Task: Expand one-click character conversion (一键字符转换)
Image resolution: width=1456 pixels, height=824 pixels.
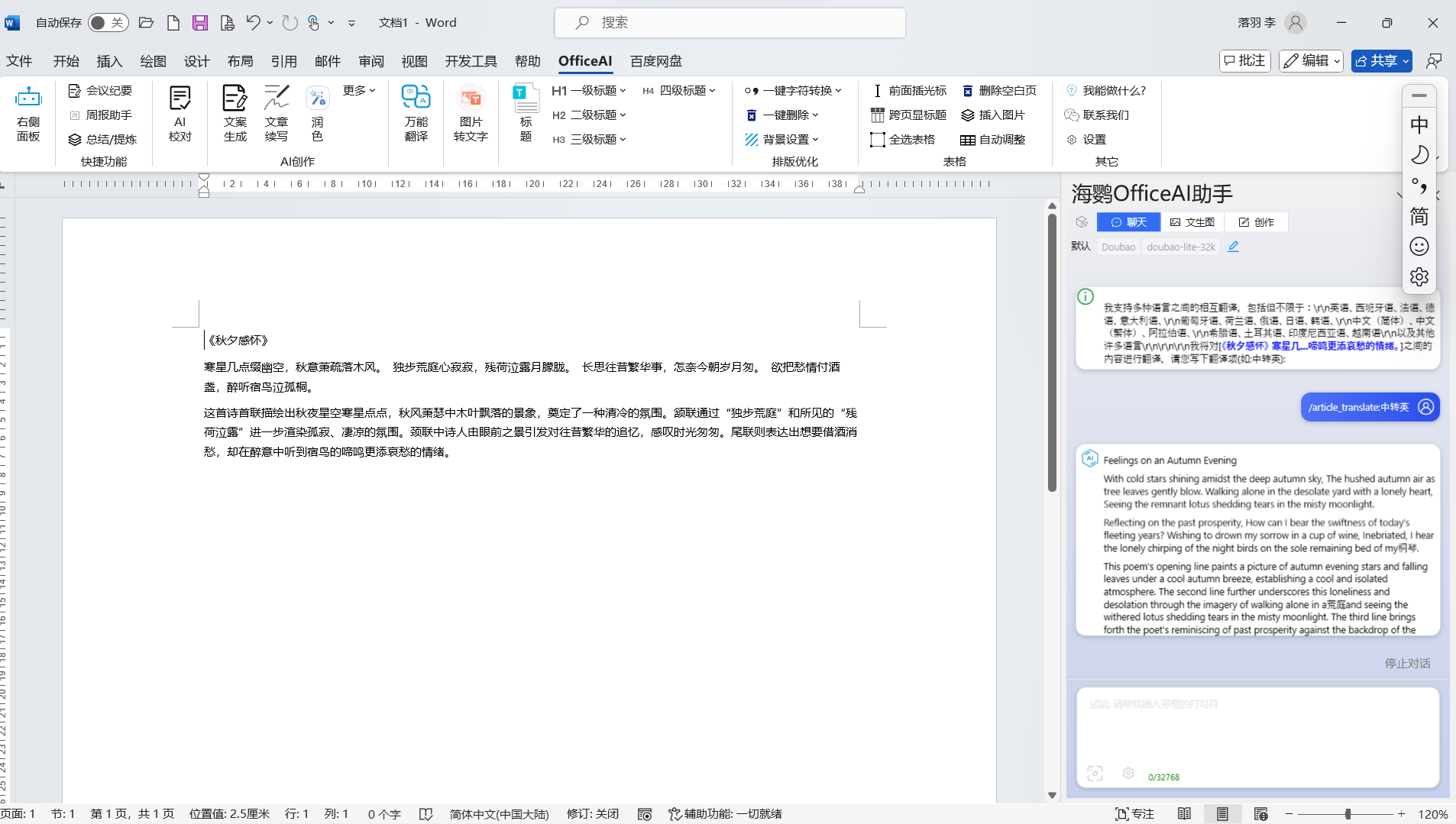Action: click(x=793, y=91)
